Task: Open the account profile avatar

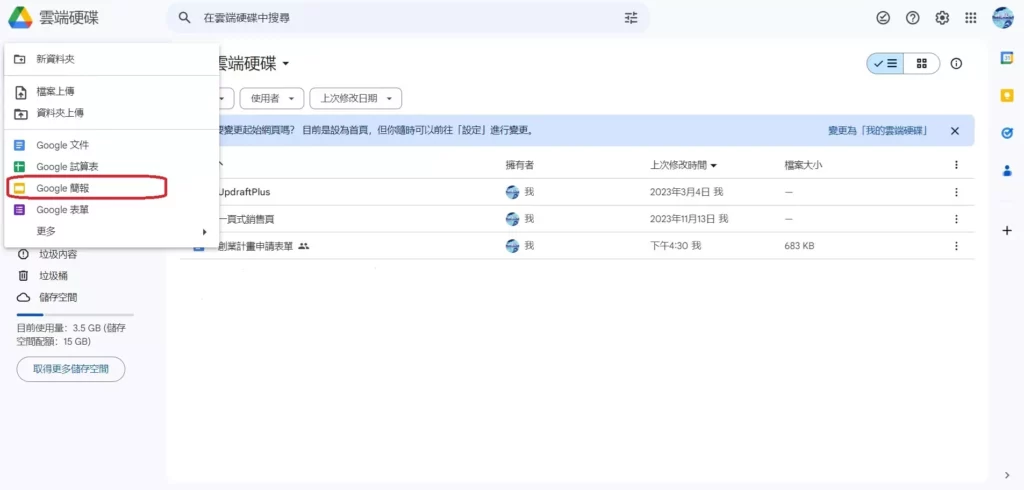Action: 1002,18
